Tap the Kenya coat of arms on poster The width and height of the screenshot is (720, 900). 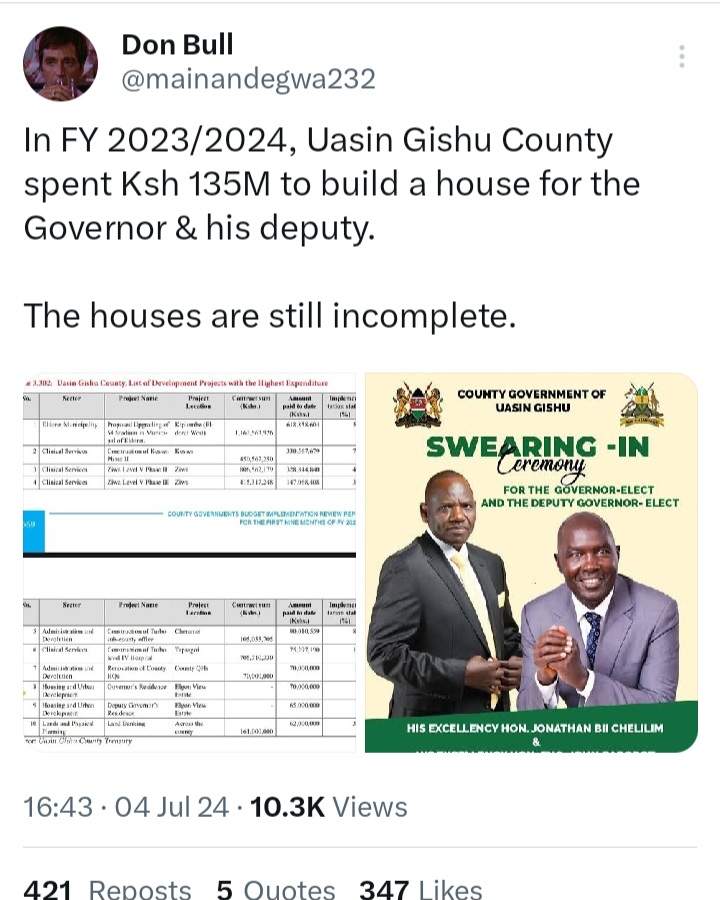418,404
